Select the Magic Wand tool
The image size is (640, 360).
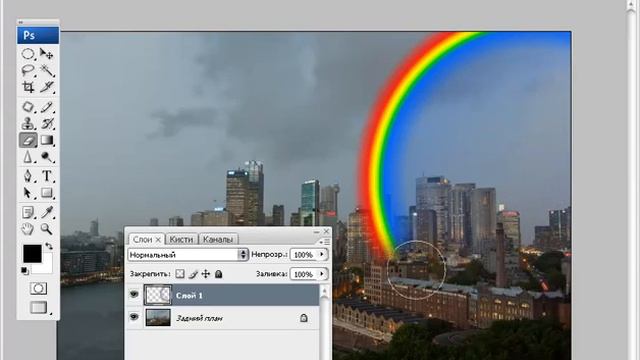[47, 70]
